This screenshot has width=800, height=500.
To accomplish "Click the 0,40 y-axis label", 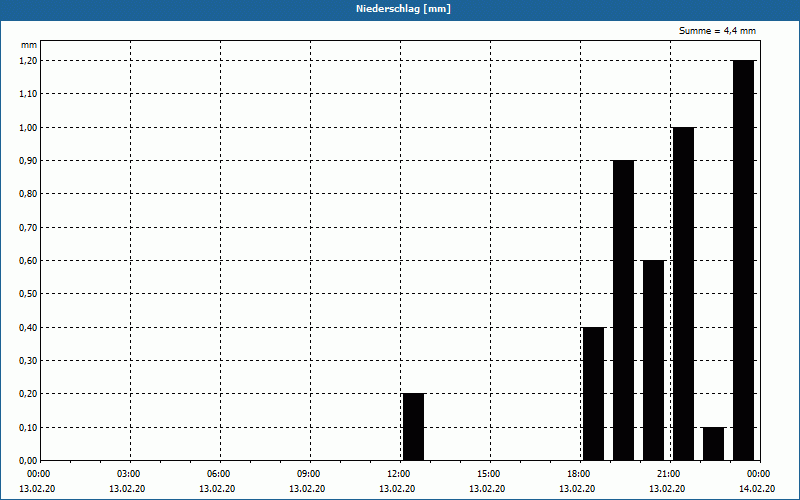I will click(28, 328).
